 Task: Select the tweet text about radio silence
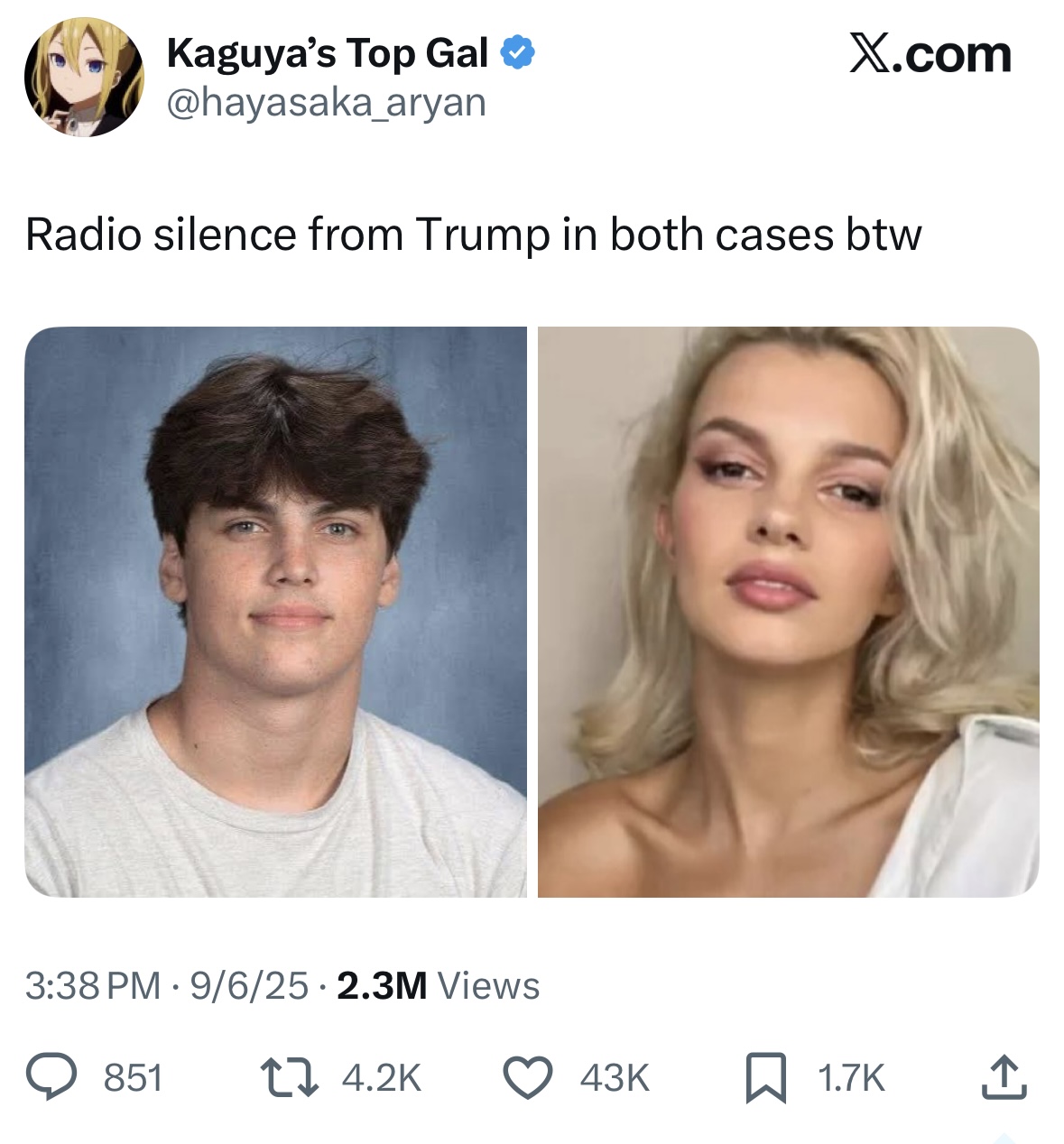coord(474,235)
